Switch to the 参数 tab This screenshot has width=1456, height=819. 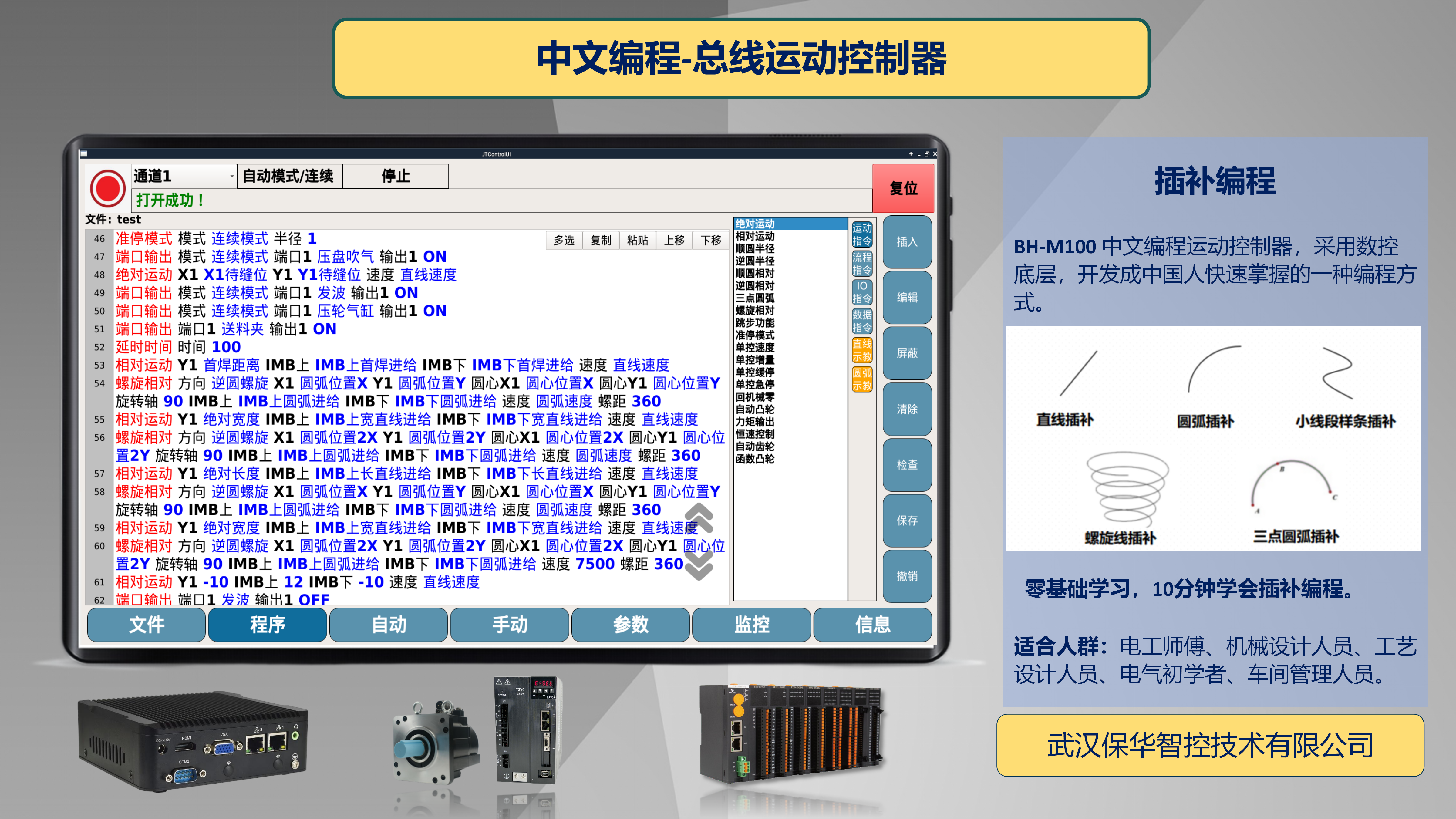pyautogui.click(x=631, y=625)
